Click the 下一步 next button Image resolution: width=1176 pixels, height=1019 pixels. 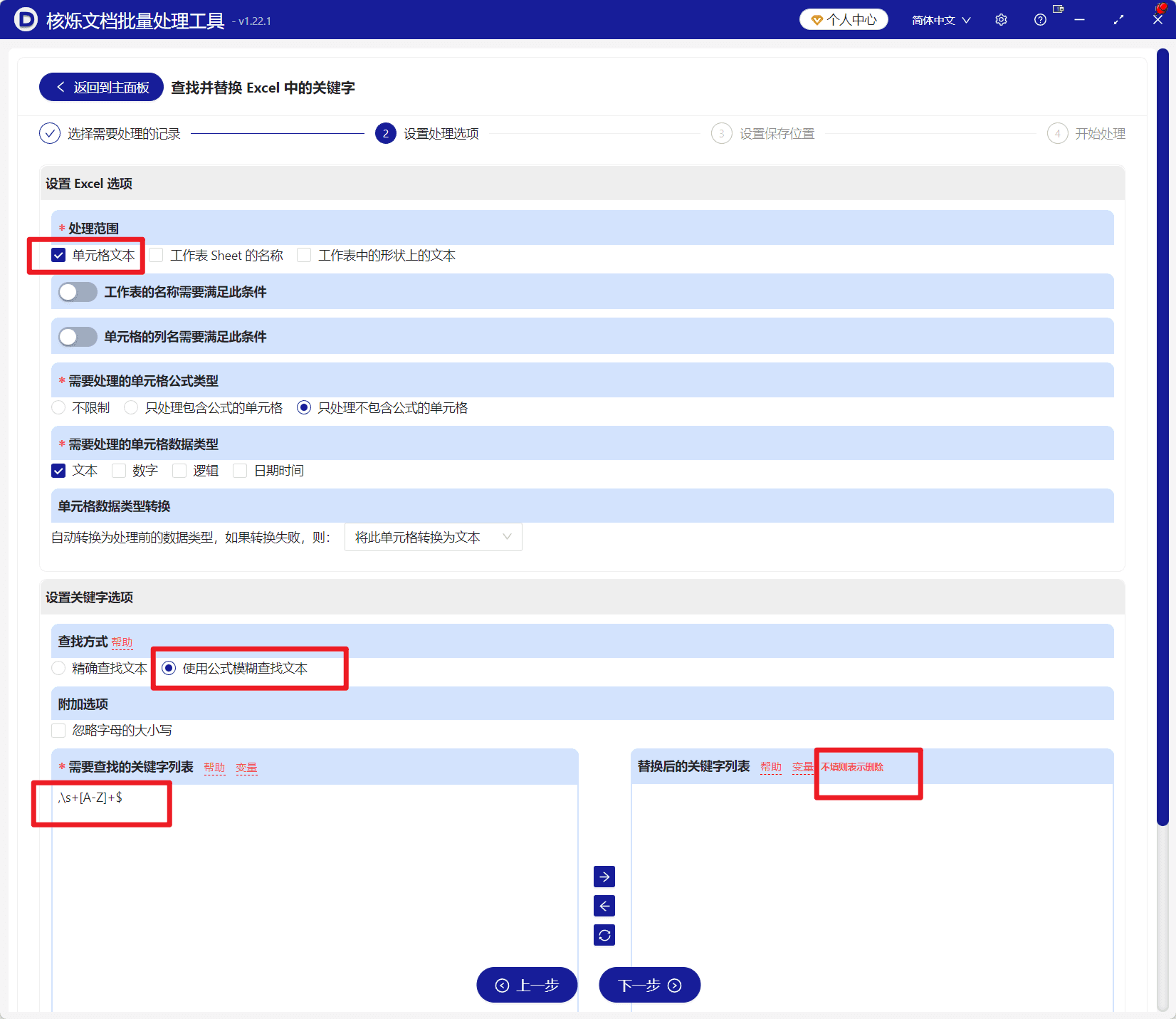click(x=649, y=985)
